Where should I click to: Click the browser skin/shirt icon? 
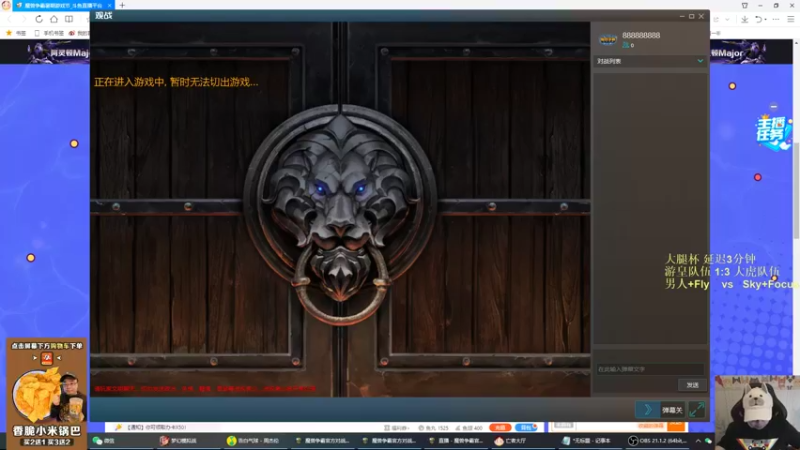(745, 5)
